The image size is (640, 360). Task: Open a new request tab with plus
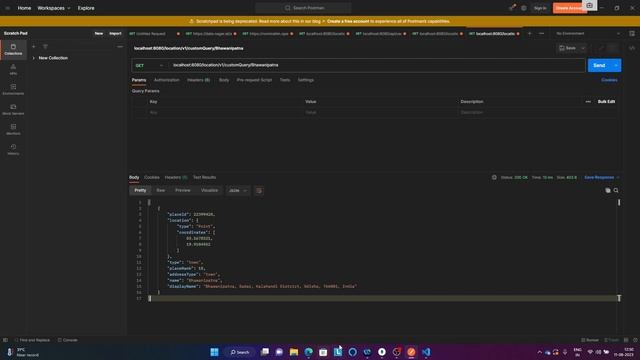point(529,33)
